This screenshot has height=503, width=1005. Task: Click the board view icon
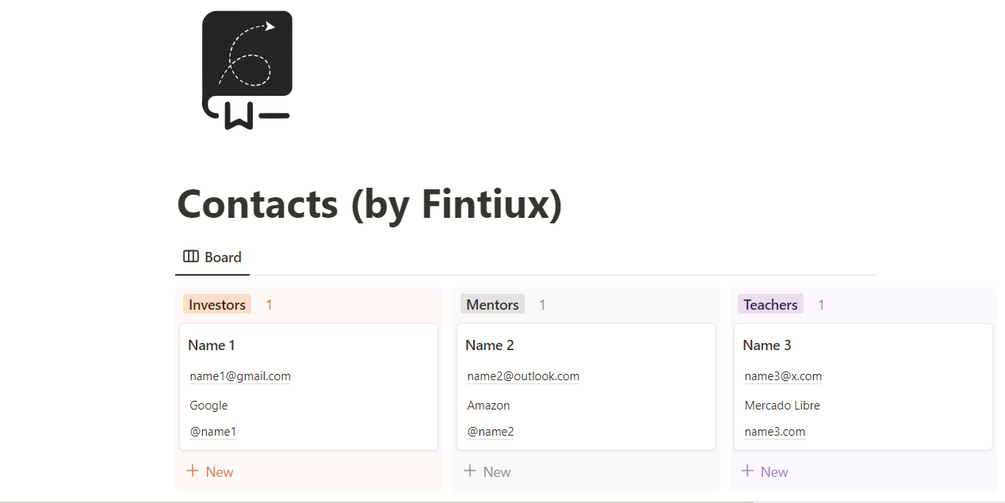(x=191, y=257)
